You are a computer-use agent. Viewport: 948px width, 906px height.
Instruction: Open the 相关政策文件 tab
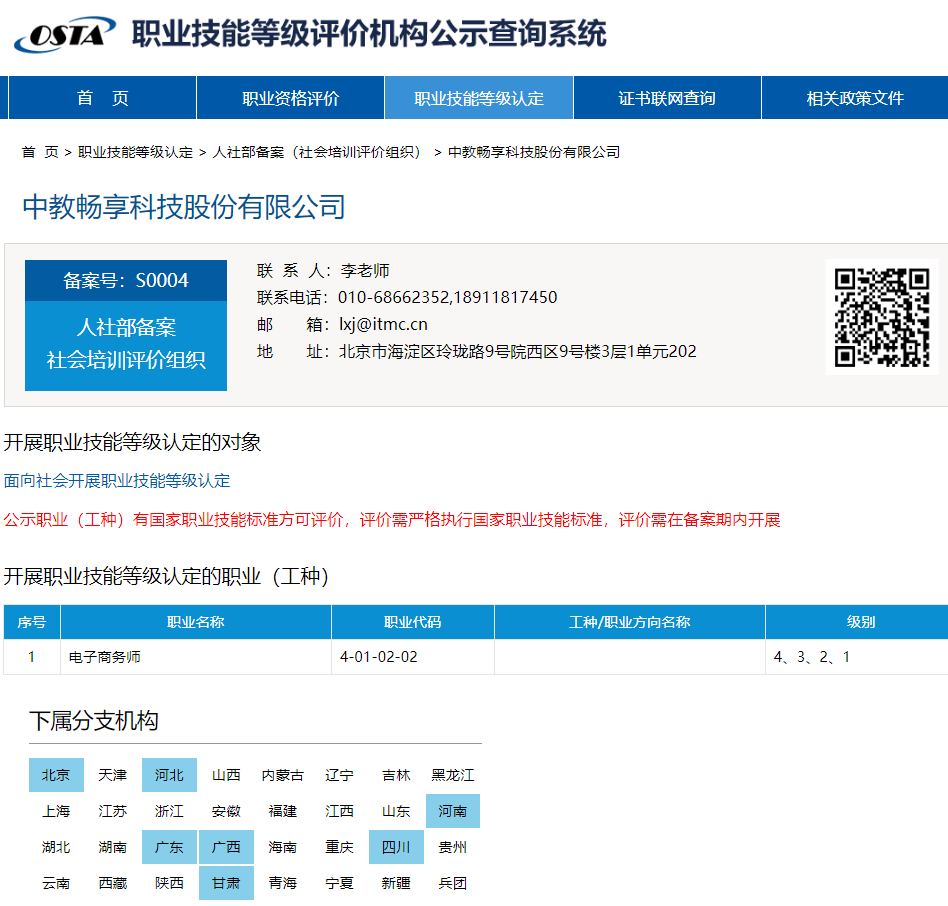[x=855, y=98]
